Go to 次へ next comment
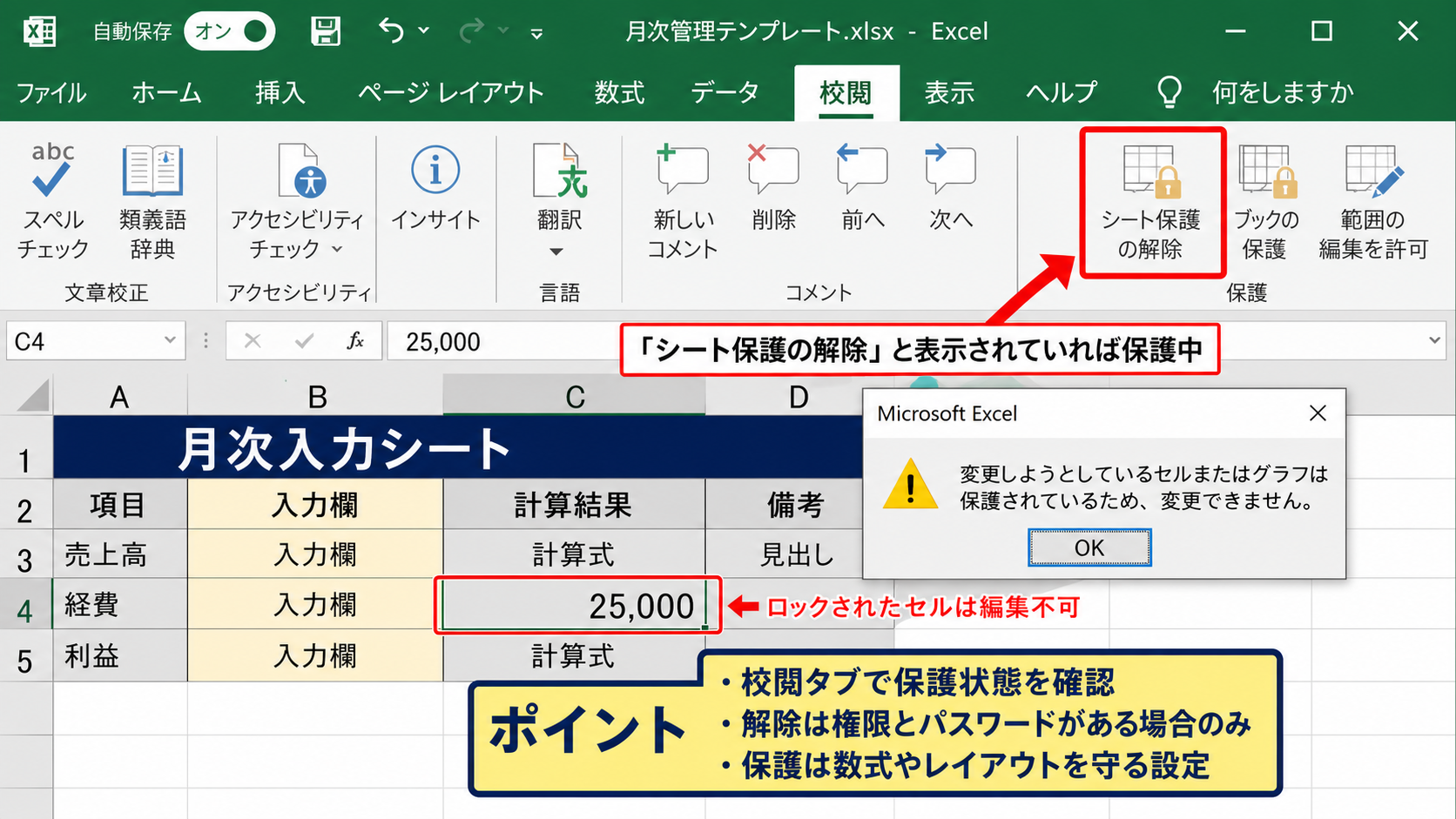 tap(950, 188)
